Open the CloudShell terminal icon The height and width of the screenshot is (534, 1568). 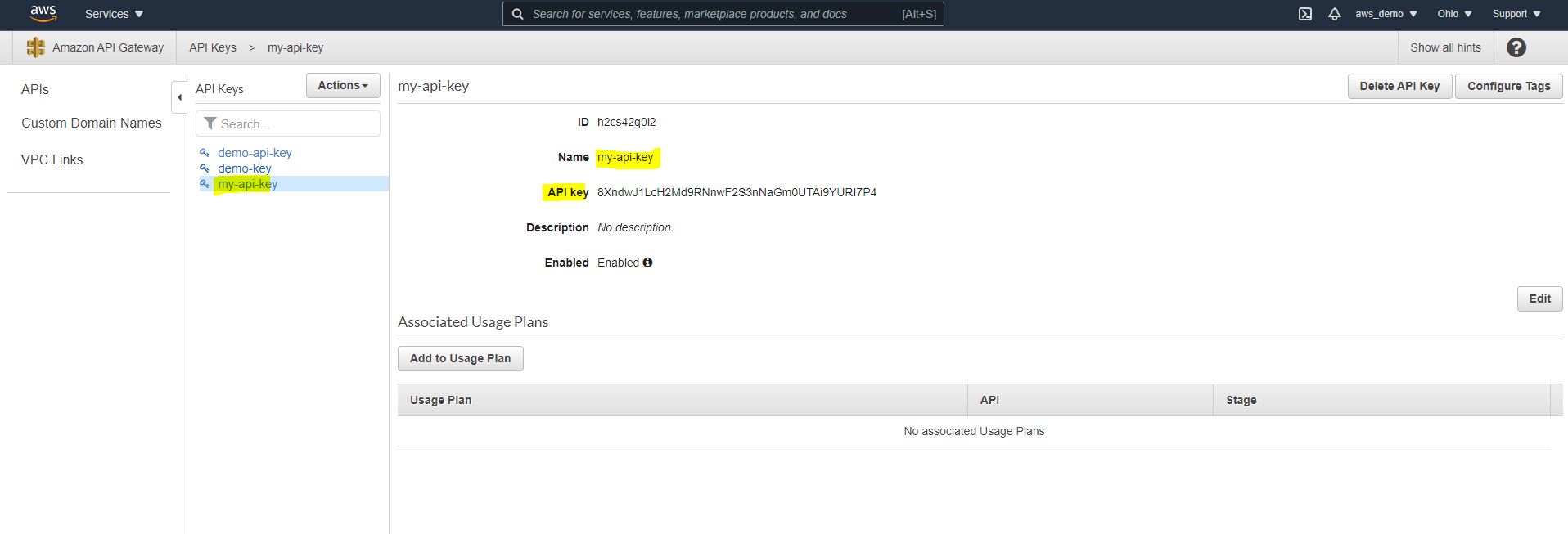tap(1305, 14)
